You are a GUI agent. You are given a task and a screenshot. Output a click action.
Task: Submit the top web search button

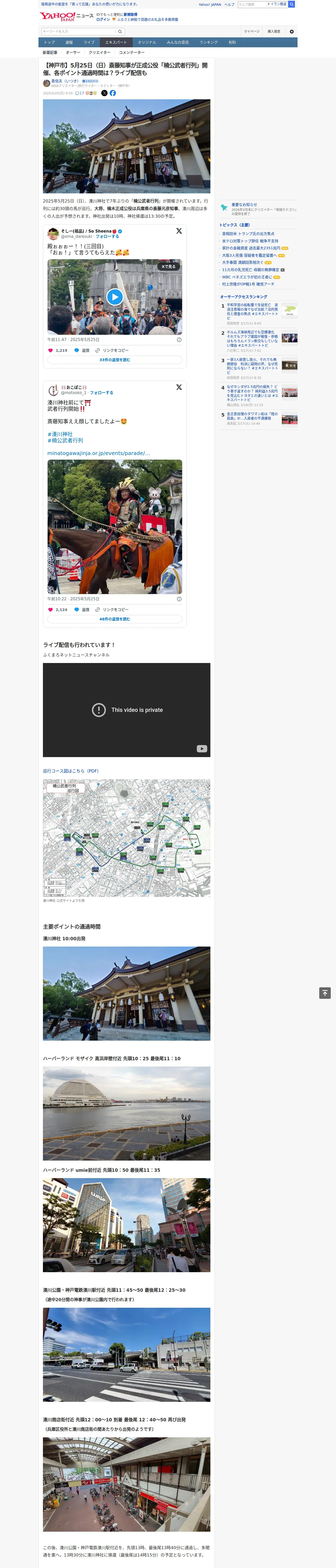click(292, 4)
